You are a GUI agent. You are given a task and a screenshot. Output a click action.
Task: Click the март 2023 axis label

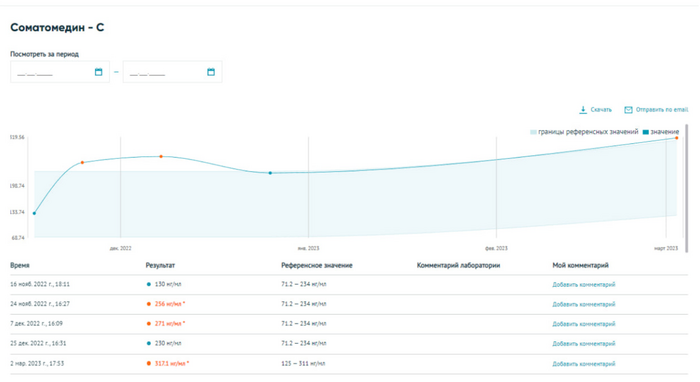(x=666, y=248)
